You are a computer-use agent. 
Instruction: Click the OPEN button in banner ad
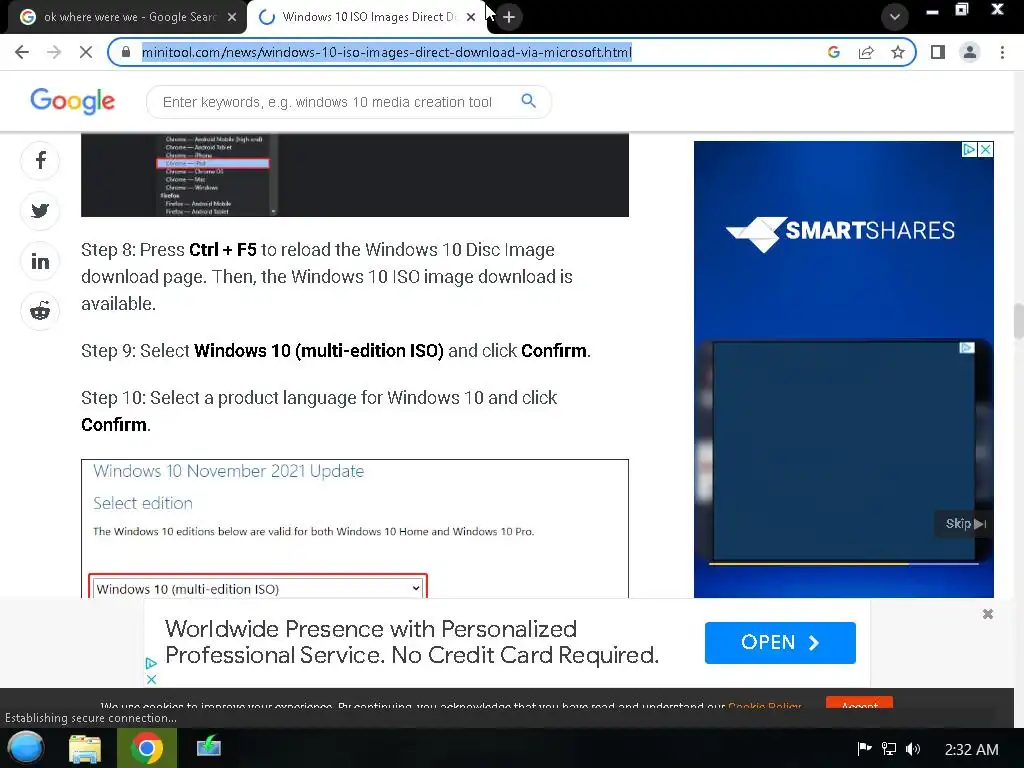click(780, 643)
